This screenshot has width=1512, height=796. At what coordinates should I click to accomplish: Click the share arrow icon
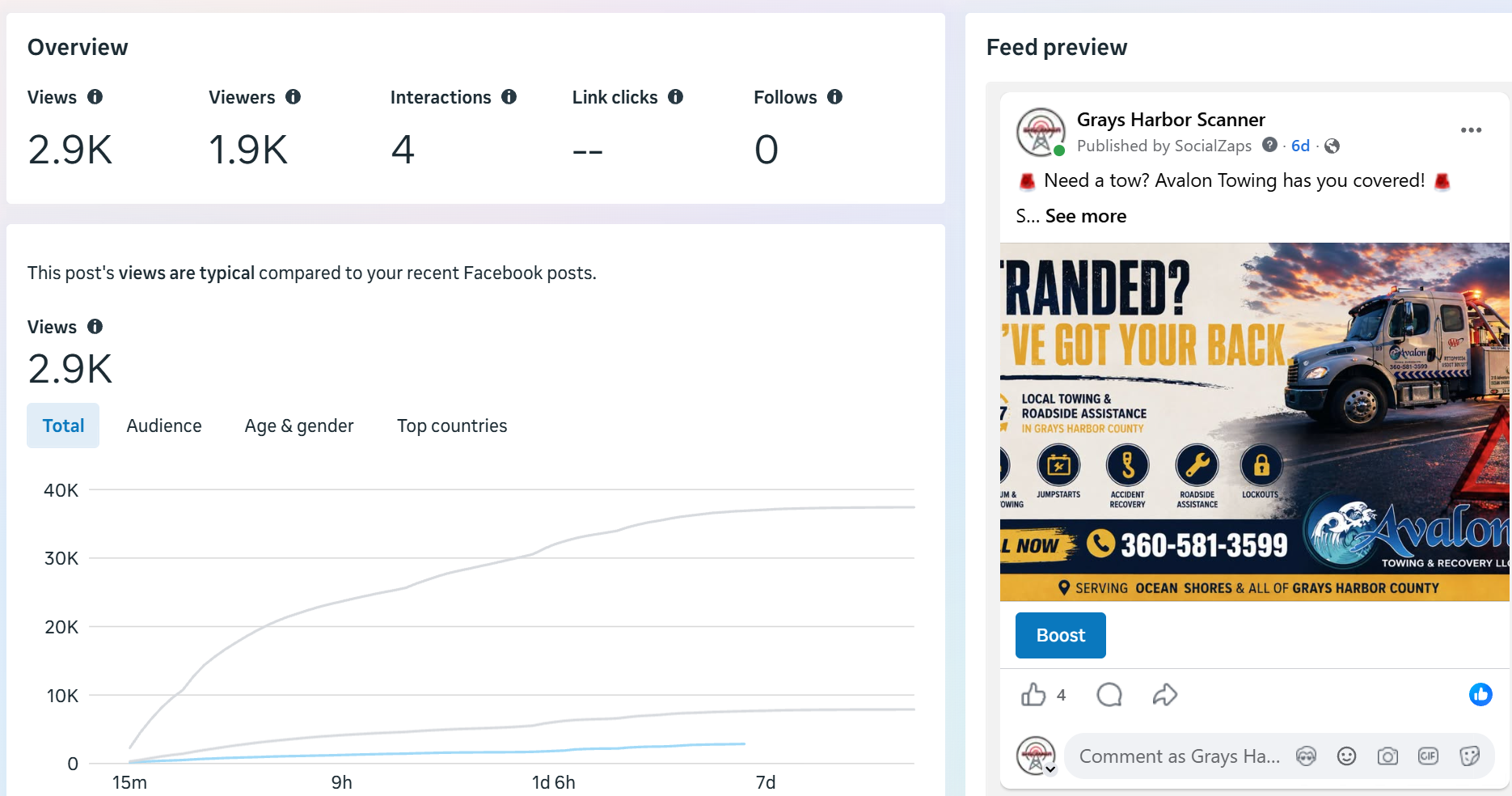(x=1164, y=695)
